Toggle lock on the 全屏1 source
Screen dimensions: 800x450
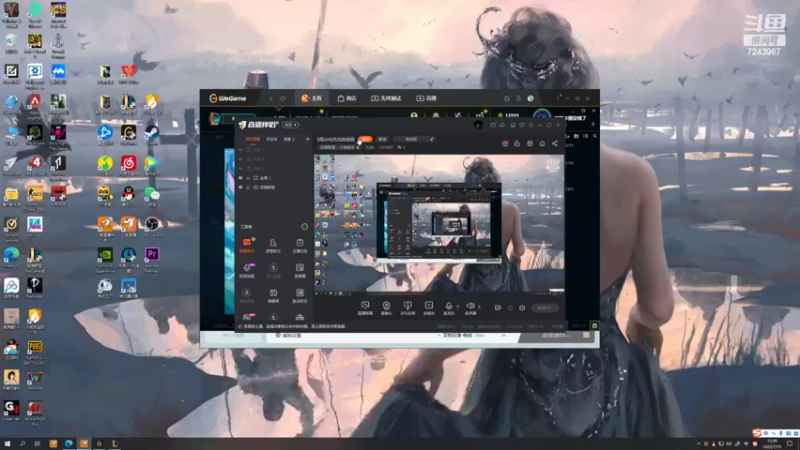(x=248, y=178)
